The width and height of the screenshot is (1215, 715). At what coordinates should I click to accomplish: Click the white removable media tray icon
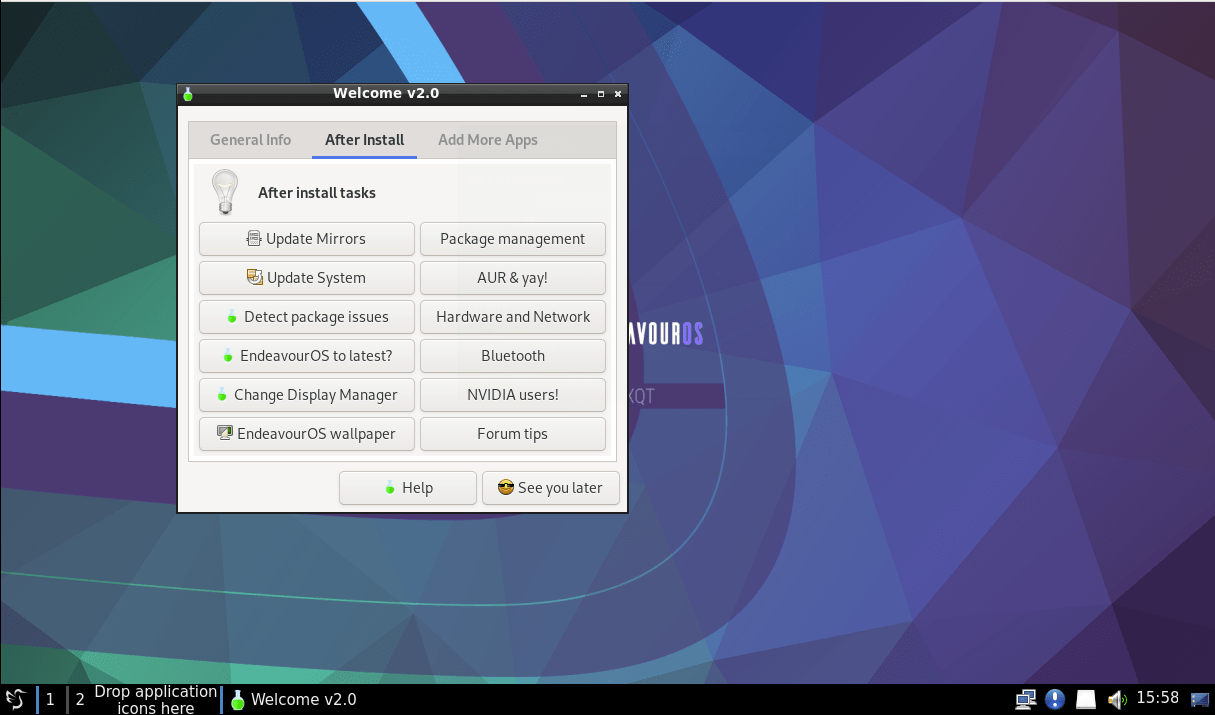click(1086, 699)
